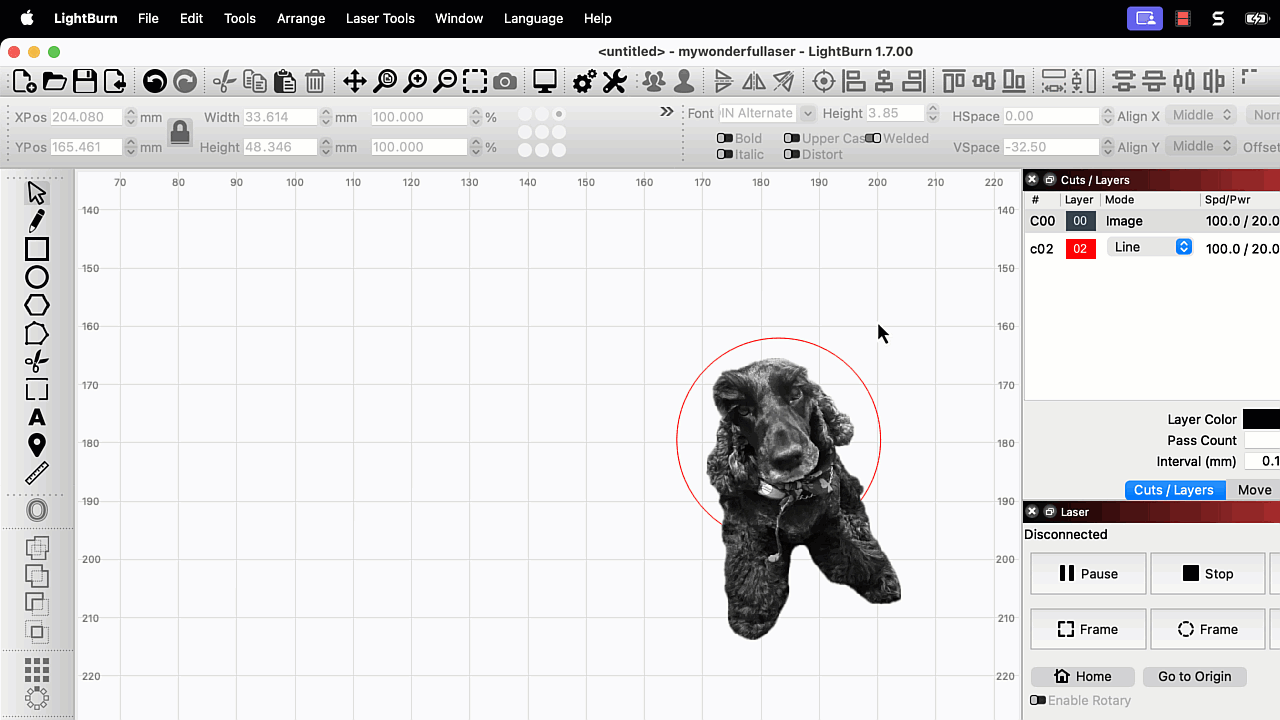
Task: Open the Laser Tools menu
Action: coord(380,18)
